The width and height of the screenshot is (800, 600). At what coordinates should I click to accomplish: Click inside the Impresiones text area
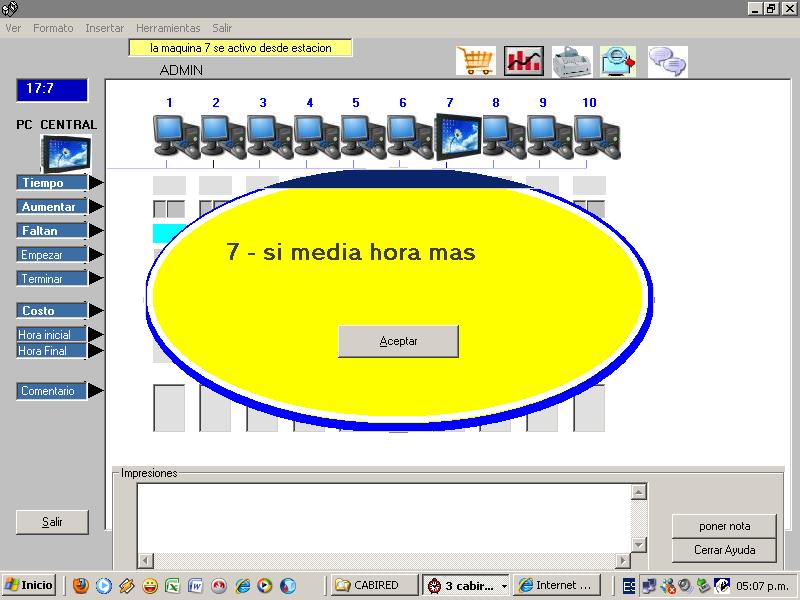tap(384, 518)
